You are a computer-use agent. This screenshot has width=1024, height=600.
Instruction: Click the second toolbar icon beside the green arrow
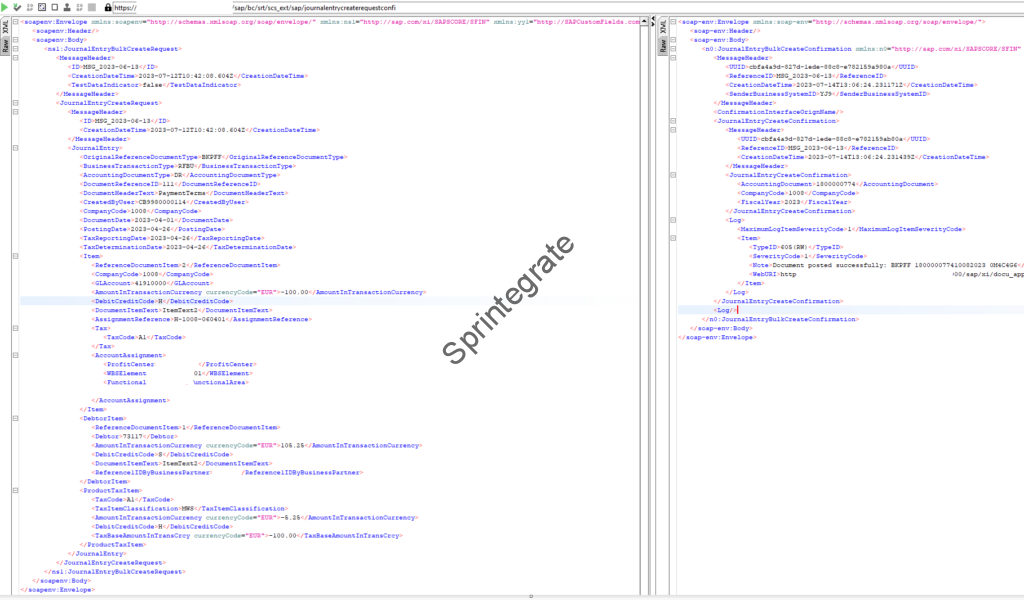tap(17, 7)
